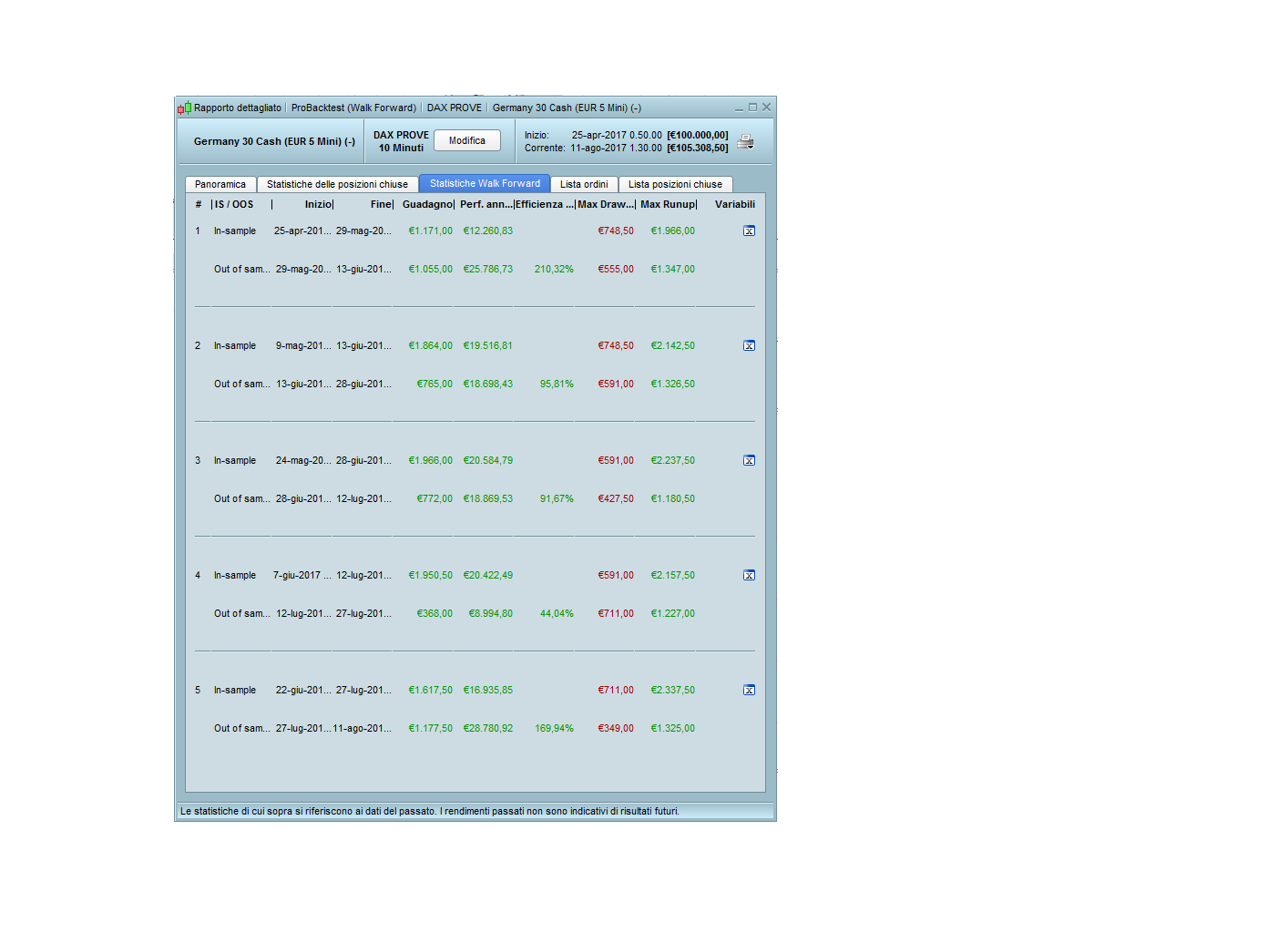The width and height of the screenshot is (1288, 933).
Task: Select efficiency value 44,04%
Action: [557, 614]
